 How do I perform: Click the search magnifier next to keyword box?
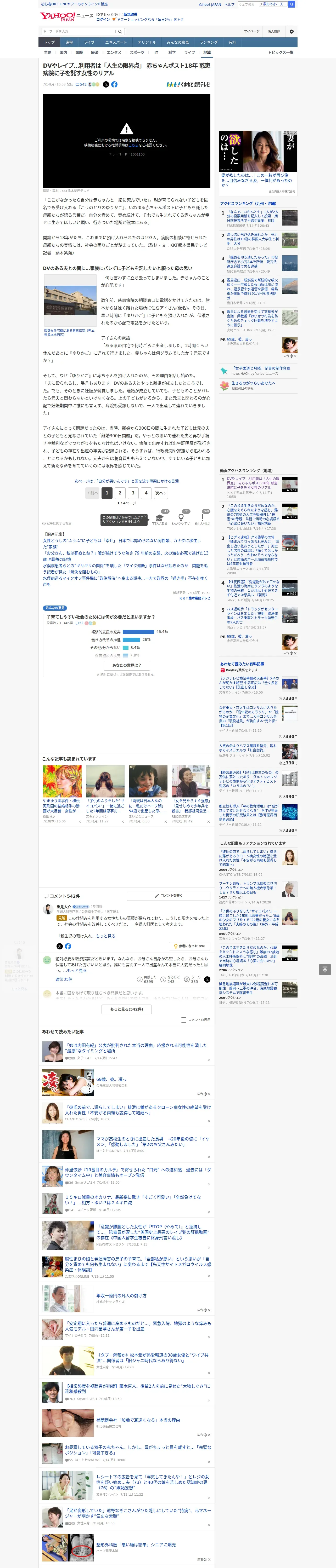click(120, 31)
